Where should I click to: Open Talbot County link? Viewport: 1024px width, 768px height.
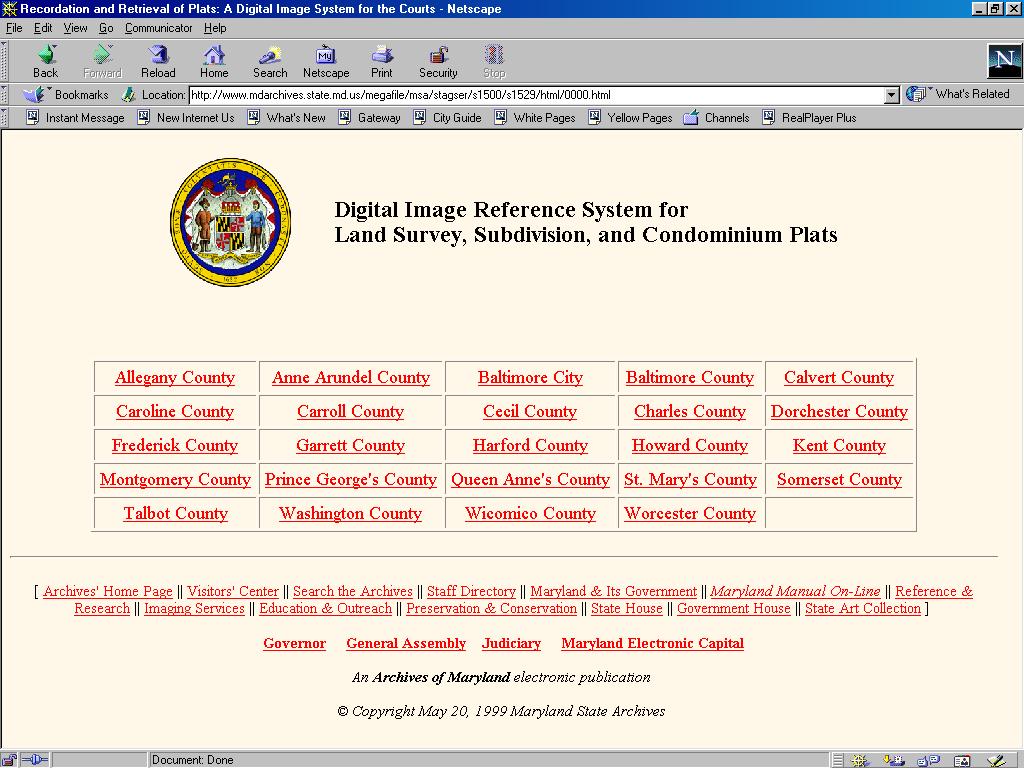[x=176, y=513]
